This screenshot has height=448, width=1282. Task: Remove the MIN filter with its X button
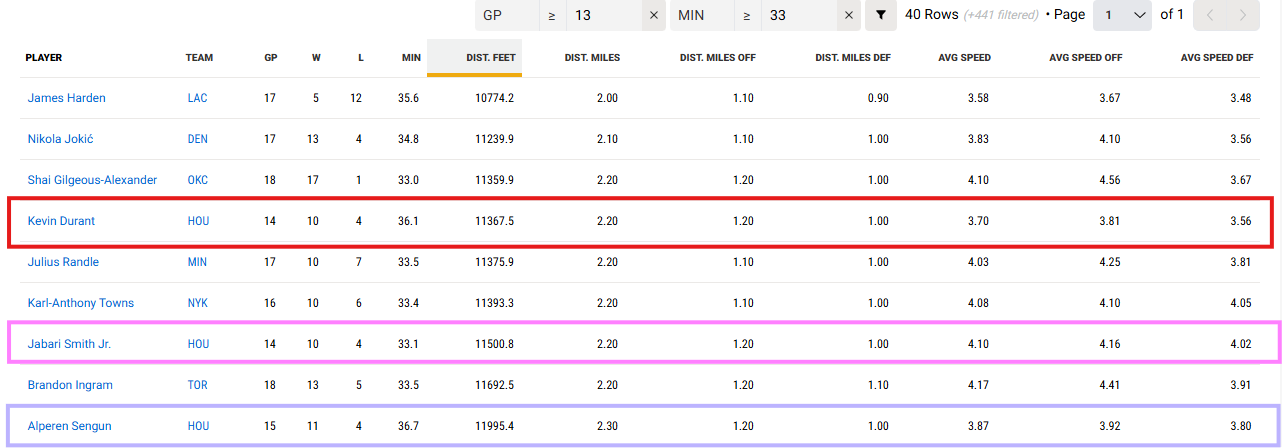click(849, 15)
